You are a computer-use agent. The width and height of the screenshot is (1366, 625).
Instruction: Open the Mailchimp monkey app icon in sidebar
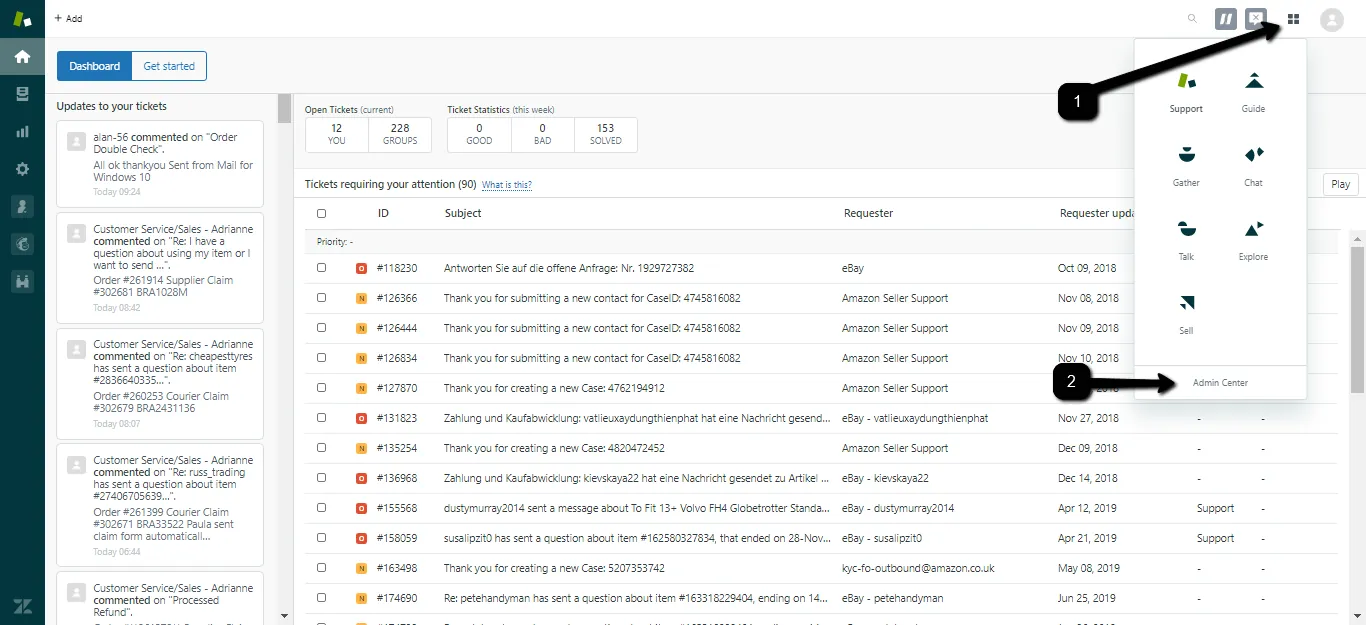tap(22, 244)
